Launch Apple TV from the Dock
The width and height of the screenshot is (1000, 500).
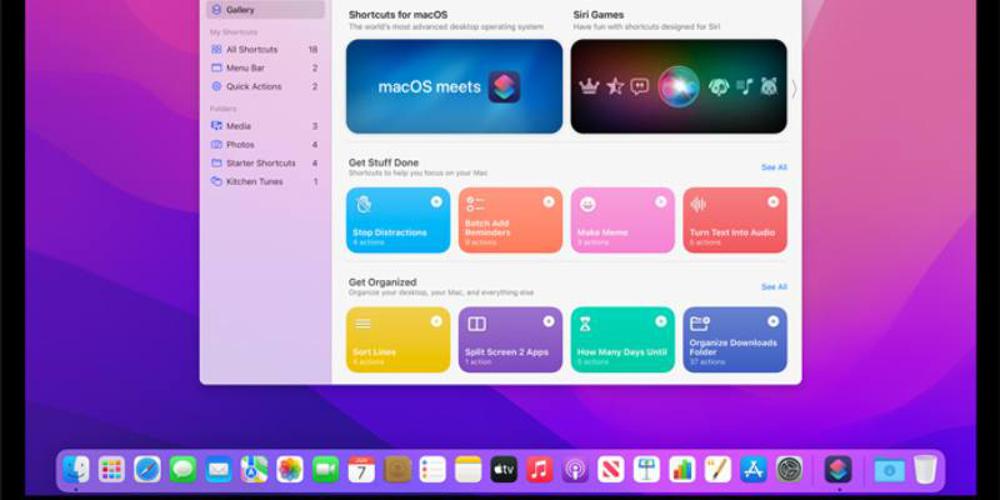coord(504,469)
